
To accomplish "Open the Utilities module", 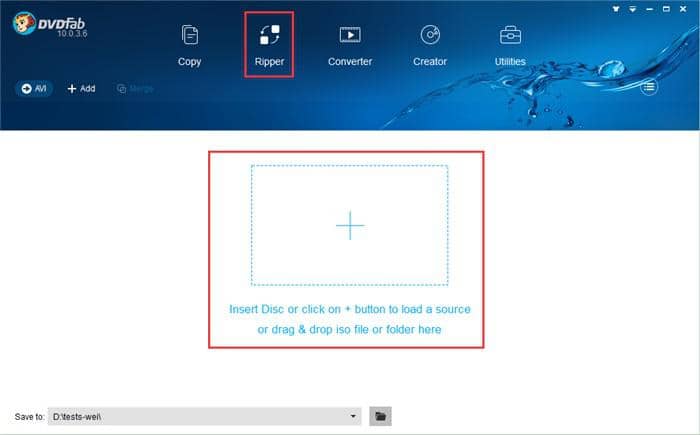I will [x=510, y=46].
